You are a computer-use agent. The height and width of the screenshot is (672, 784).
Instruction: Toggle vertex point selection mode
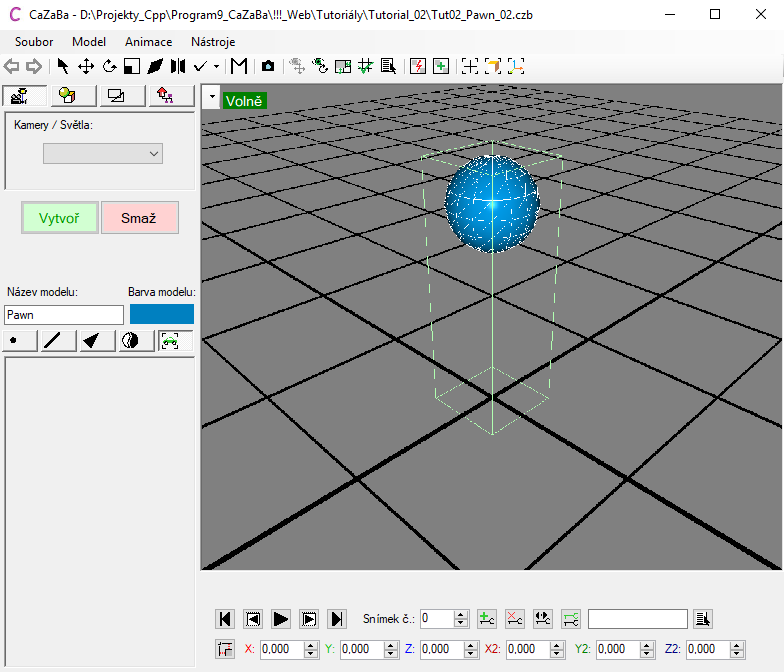(20, 341)
